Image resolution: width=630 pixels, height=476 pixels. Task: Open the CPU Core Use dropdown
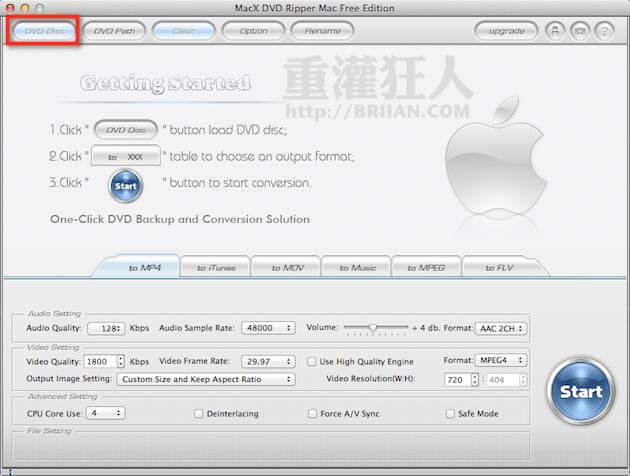point(105,413)
